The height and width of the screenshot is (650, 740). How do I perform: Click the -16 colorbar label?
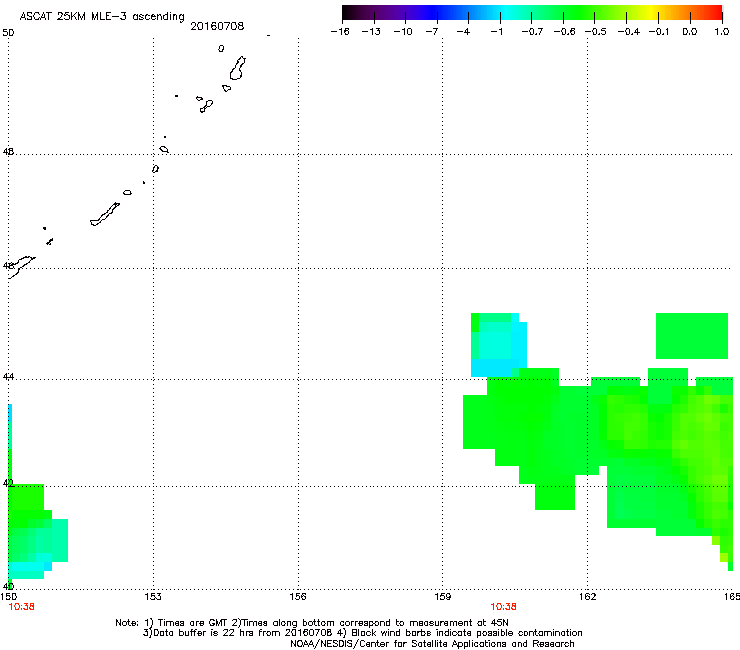(340, 32)
